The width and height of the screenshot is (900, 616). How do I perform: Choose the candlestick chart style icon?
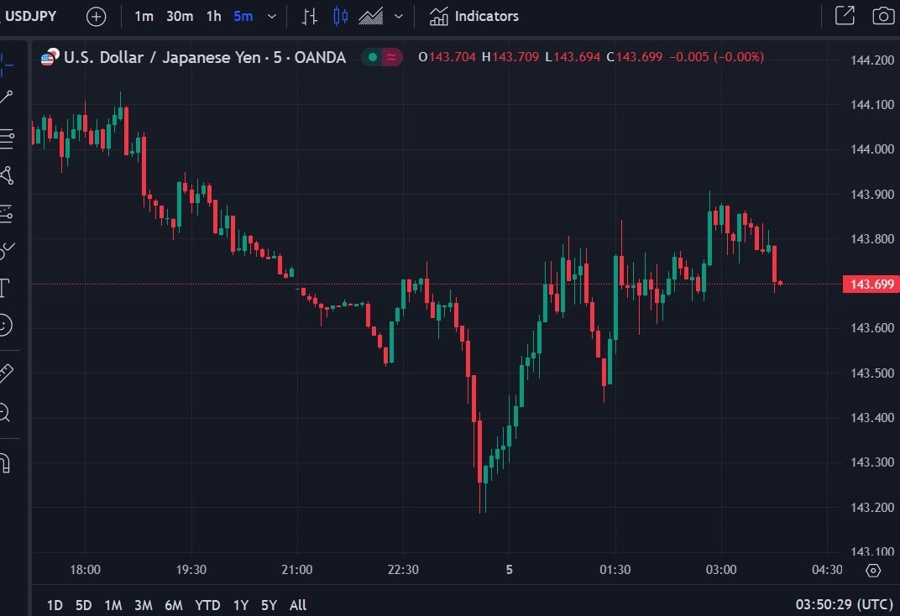click(x=340, y=17)
